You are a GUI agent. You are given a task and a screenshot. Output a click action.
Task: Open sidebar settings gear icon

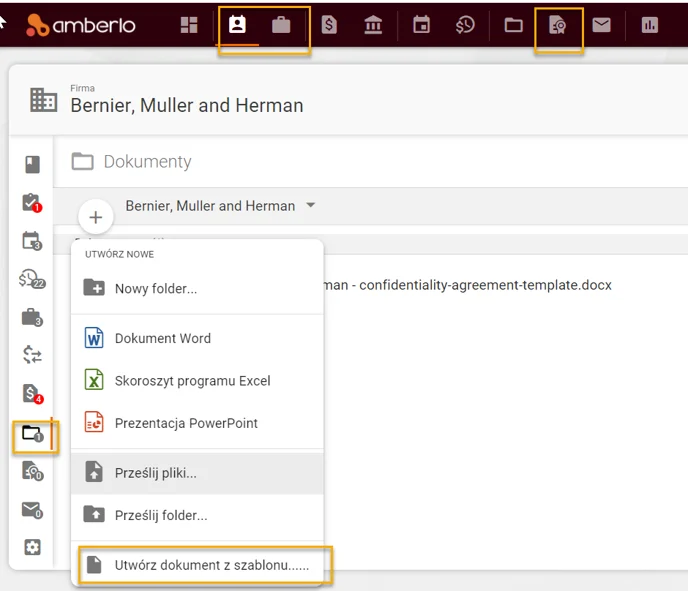pyautogui.click(x=32, y=547)
